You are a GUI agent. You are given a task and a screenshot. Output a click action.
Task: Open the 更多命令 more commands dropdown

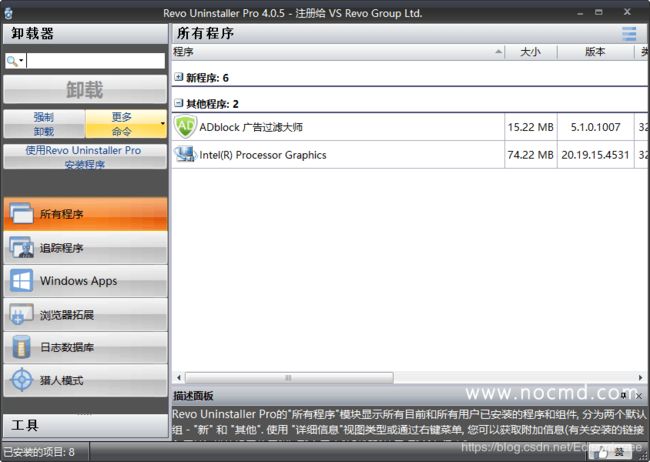pyautogui.click(x=126, y=124)
